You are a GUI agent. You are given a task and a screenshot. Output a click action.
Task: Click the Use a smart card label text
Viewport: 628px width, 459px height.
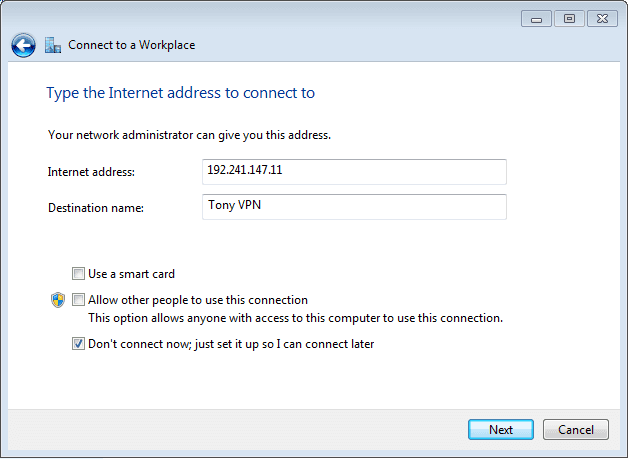pyautogui.click(x=131, y=274)
